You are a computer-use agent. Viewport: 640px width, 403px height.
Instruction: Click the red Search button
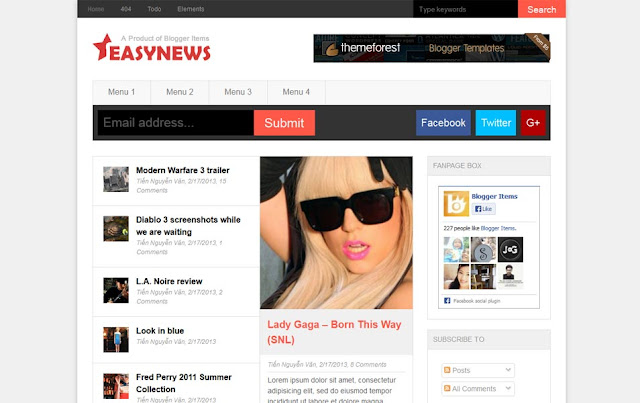coord(542,9)
